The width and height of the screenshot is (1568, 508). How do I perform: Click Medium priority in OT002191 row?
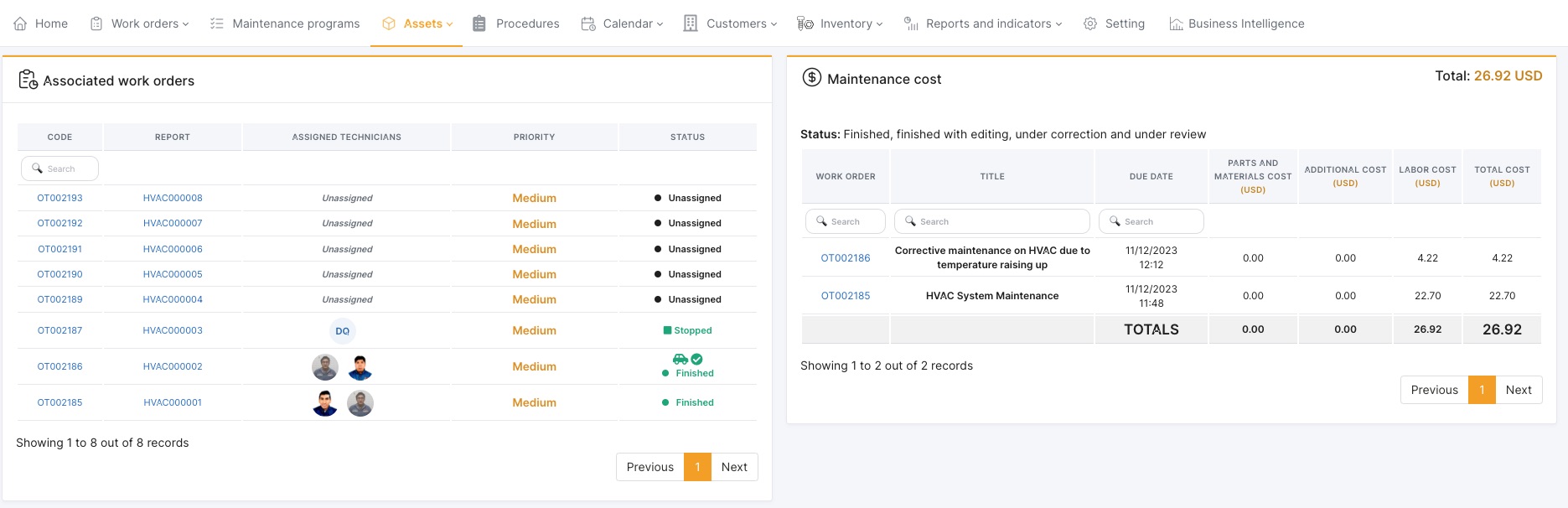(535, 249)
